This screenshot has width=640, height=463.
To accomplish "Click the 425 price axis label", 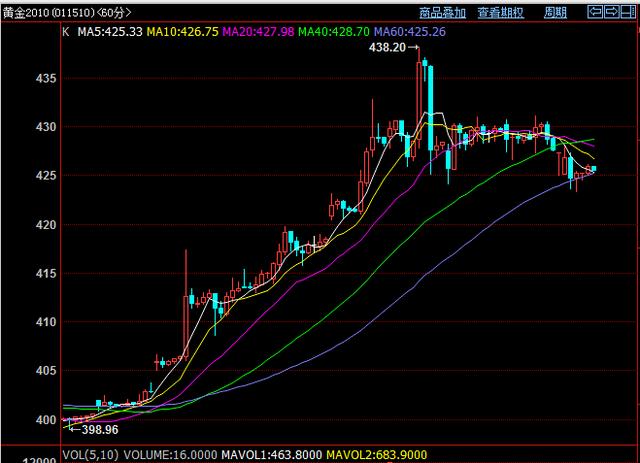I will tap(46, 176).
